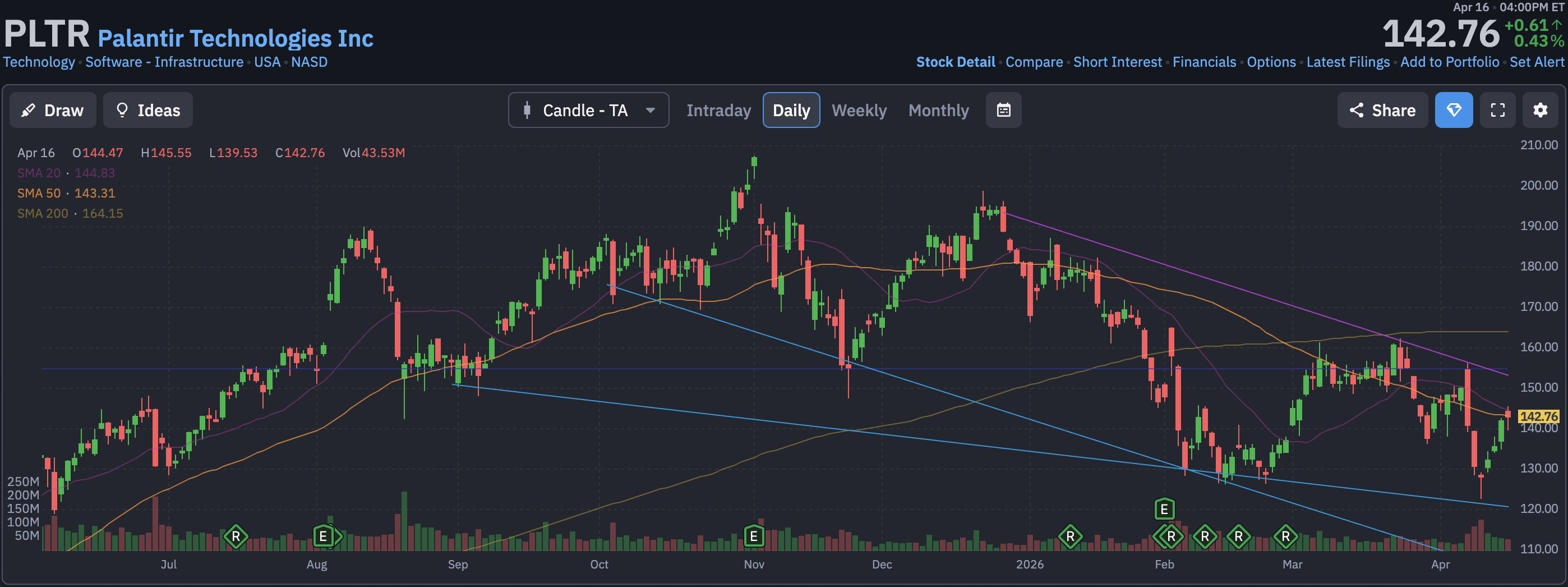Click the blue diamond premium icon
This screenshot has height=587, width=1568.
pyautogui.click(x=1454, y=110)
